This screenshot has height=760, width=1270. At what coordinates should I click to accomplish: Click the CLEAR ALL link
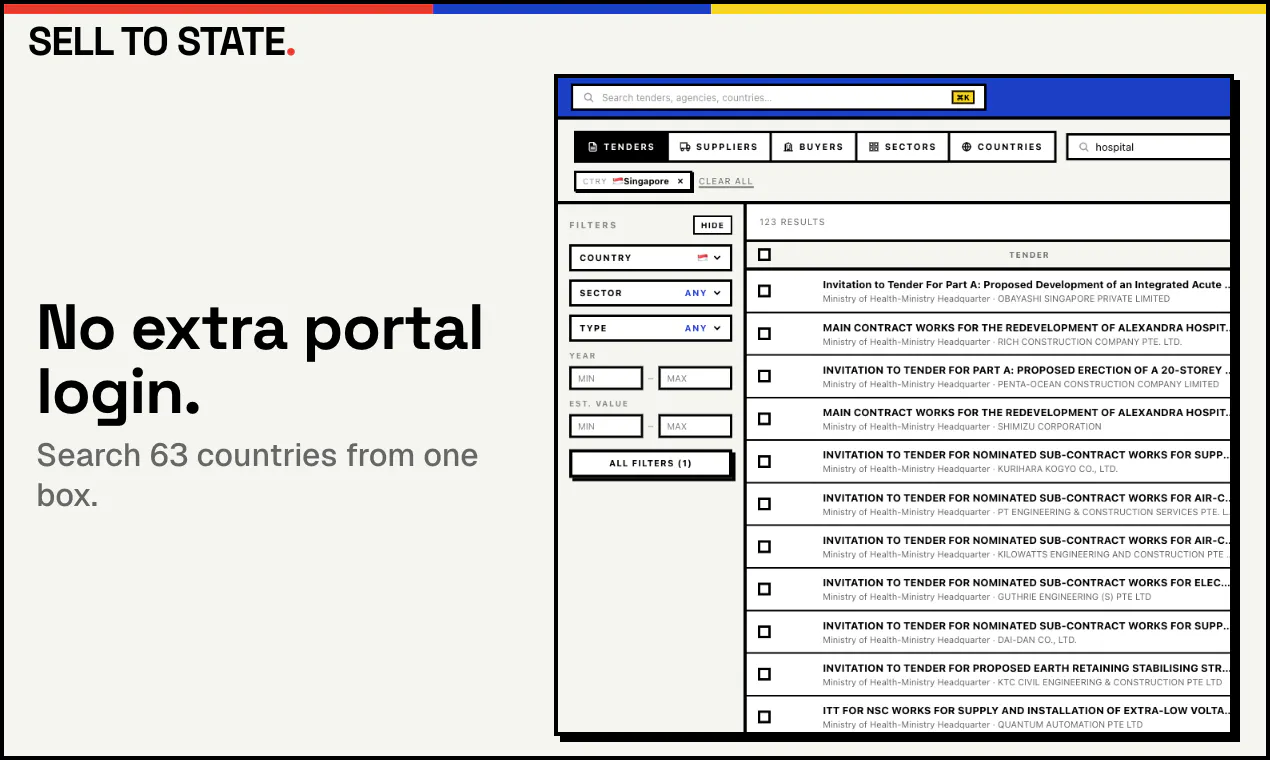tap(726, 182)
